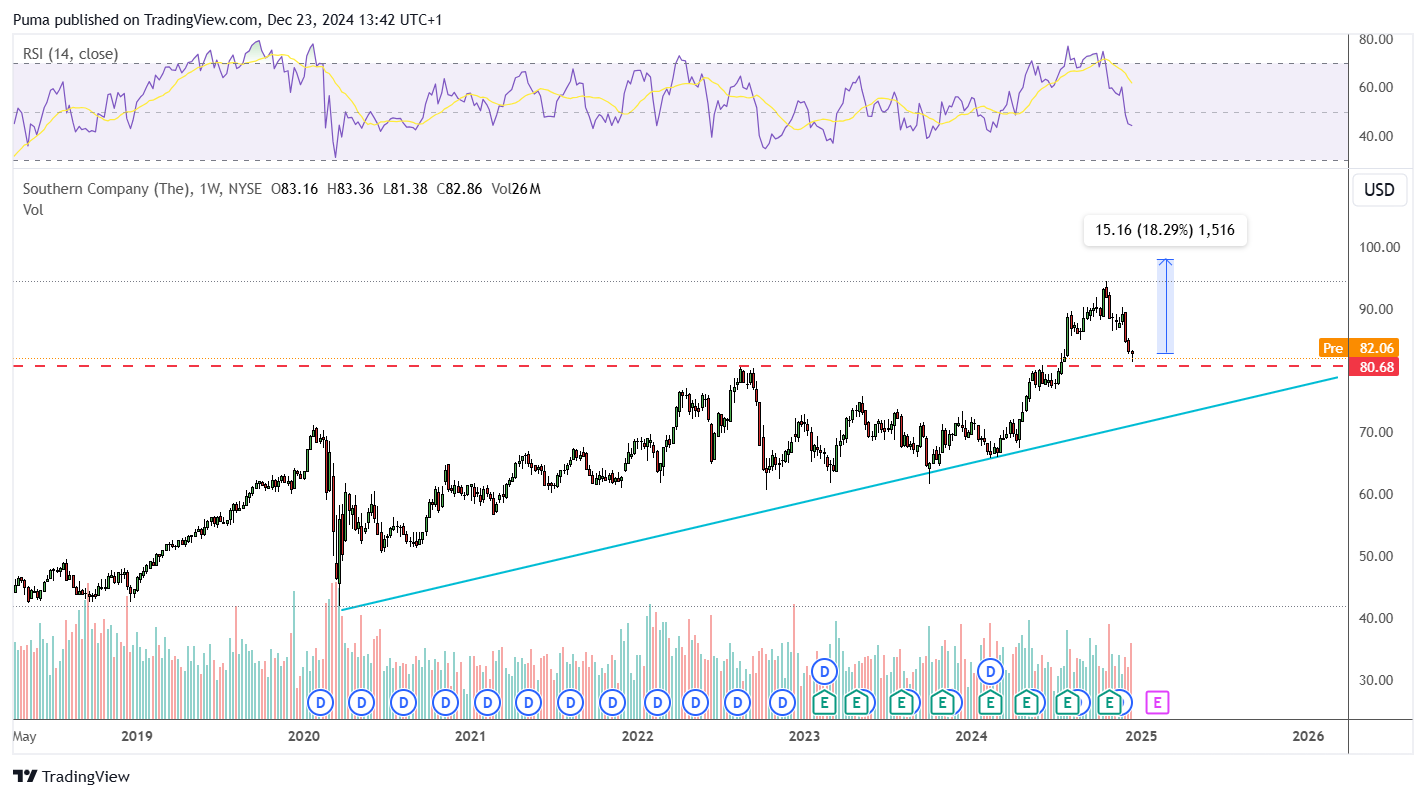Click the 2019 label on time axis
Screen dimensions: 1426x798
[x=136, y=737]
